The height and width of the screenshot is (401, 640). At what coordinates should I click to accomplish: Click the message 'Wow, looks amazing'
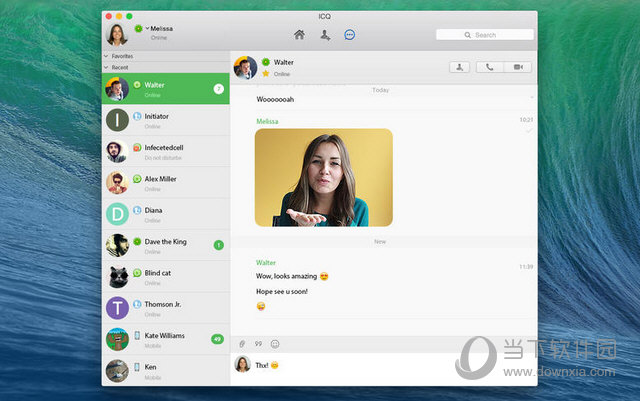pyautogui.click(x=287, y=276)
